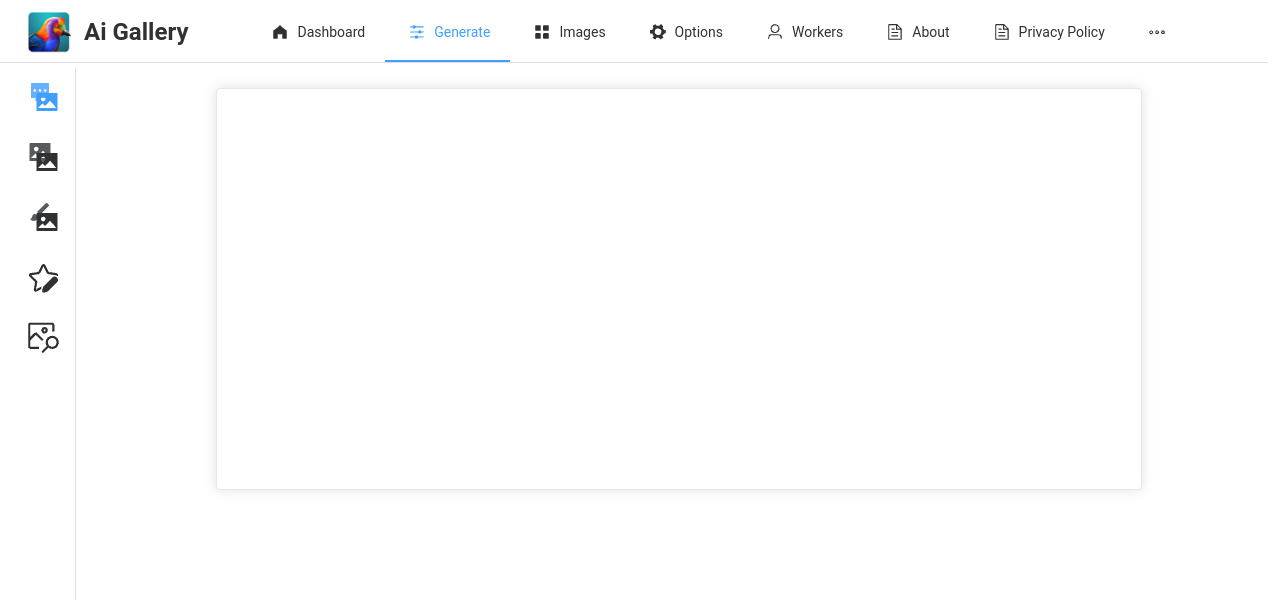Viewport: 1280px width, 600px height.
Task: Select the Generate tab label
Action: 462,32
